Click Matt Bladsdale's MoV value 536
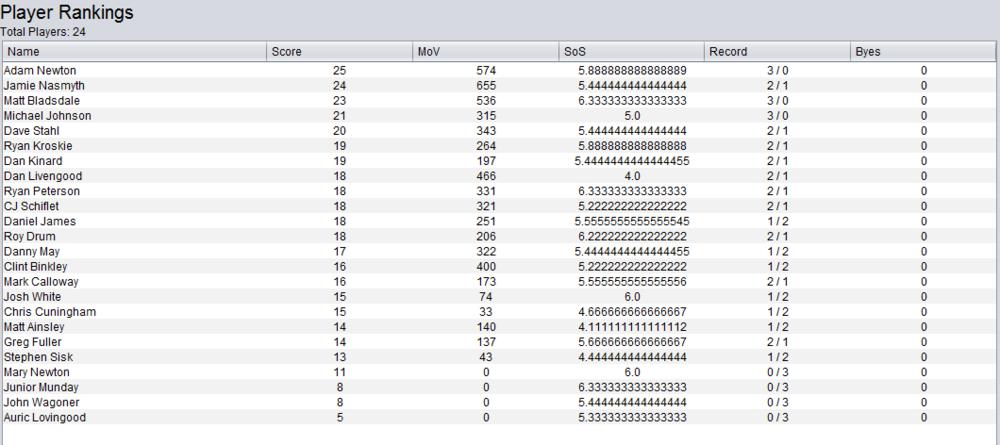Image resolution: width=1000 pixels, height=445 pixels. tap(486, 101)
